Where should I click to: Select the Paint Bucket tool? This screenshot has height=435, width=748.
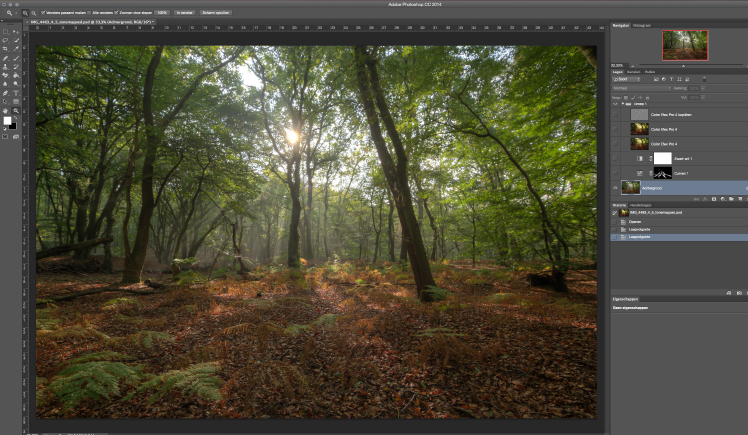tap(16, 75)
